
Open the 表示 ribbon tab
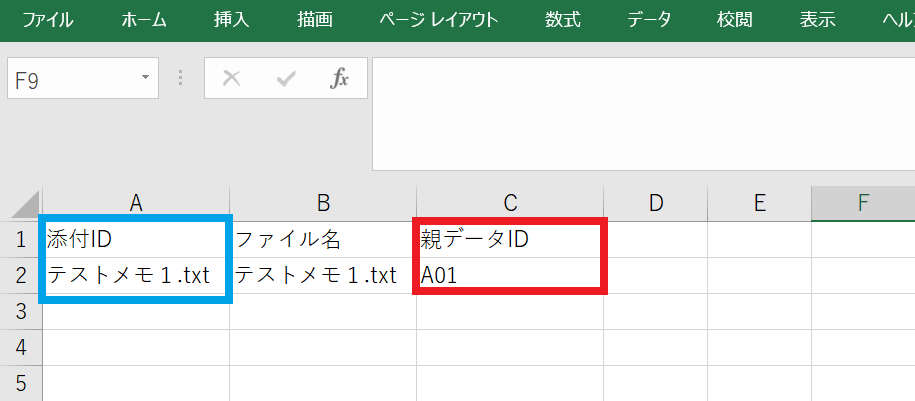[x=817, y=20]
